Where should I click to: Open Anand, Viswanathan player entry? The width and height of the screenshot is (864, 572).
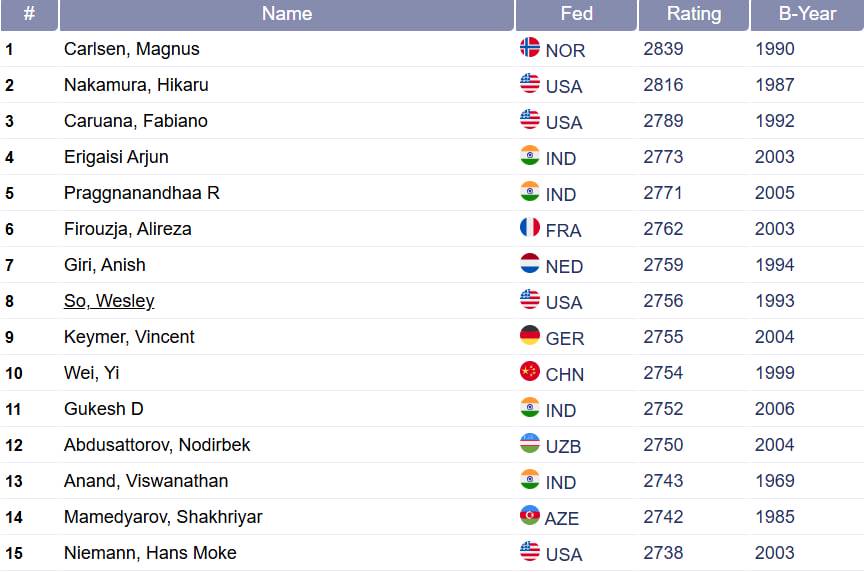[146, 481]
